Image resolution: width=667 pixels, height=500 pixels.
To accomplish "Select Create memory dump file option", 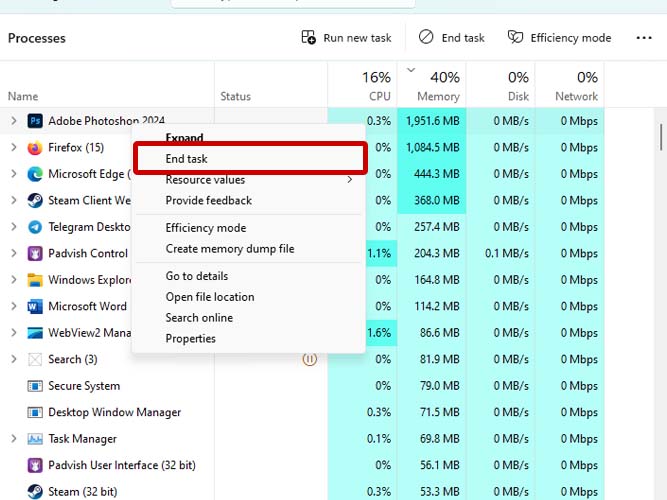I will [x=230, y=249].
